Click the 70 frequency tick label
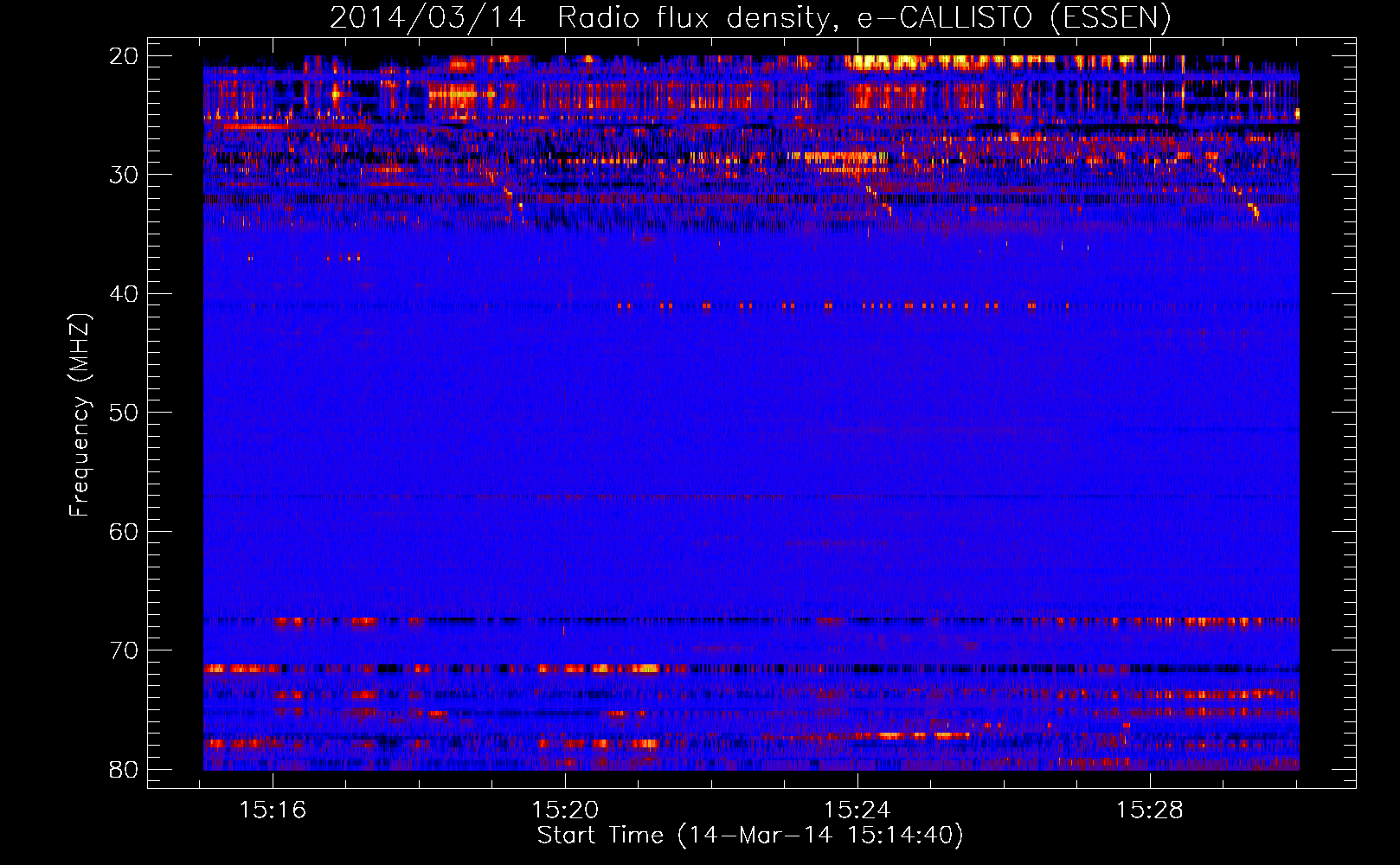 (x=124, y=650)
